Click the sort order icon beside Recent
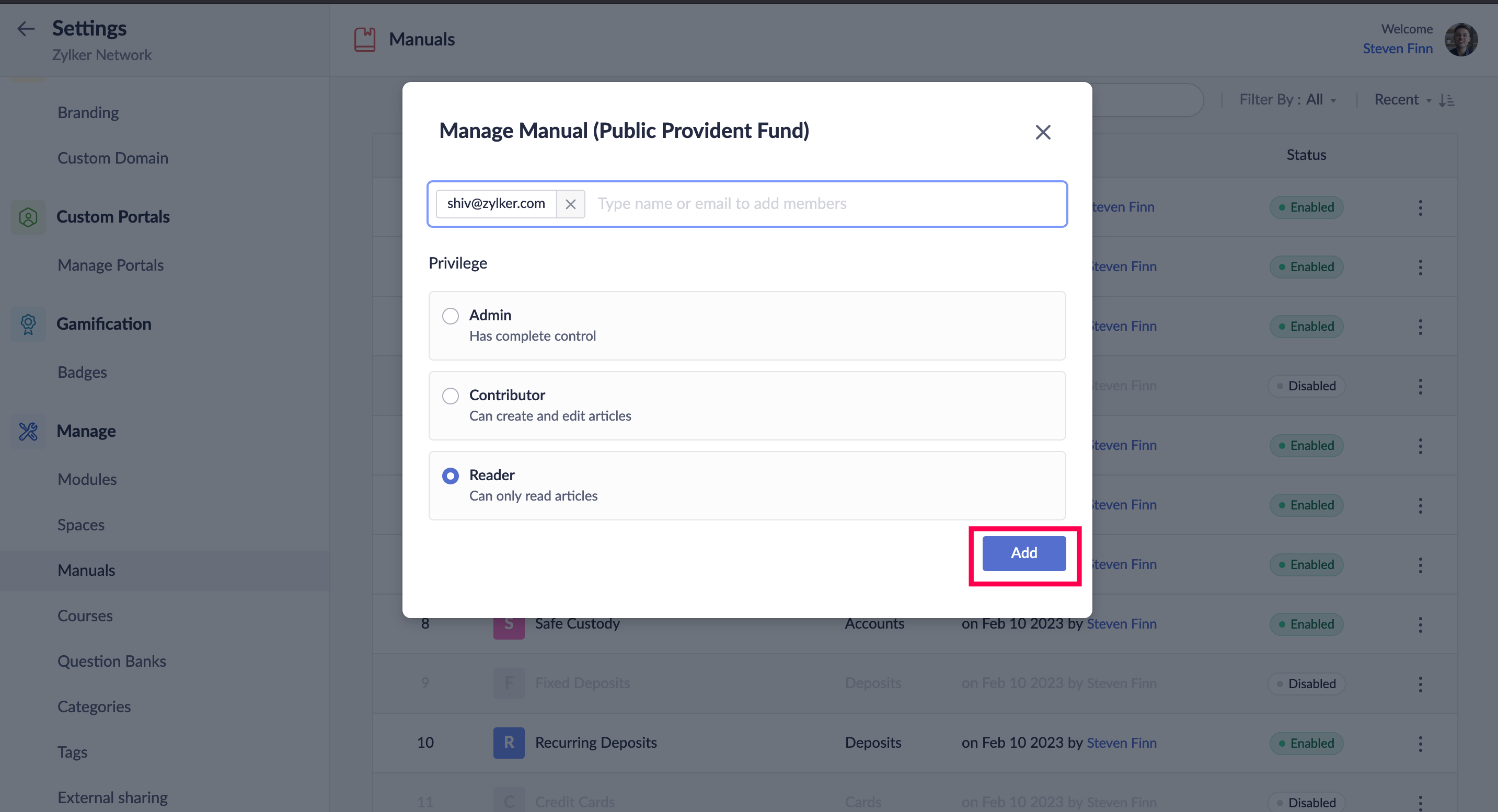The image size is (1498, 812). pos(1447,100)
